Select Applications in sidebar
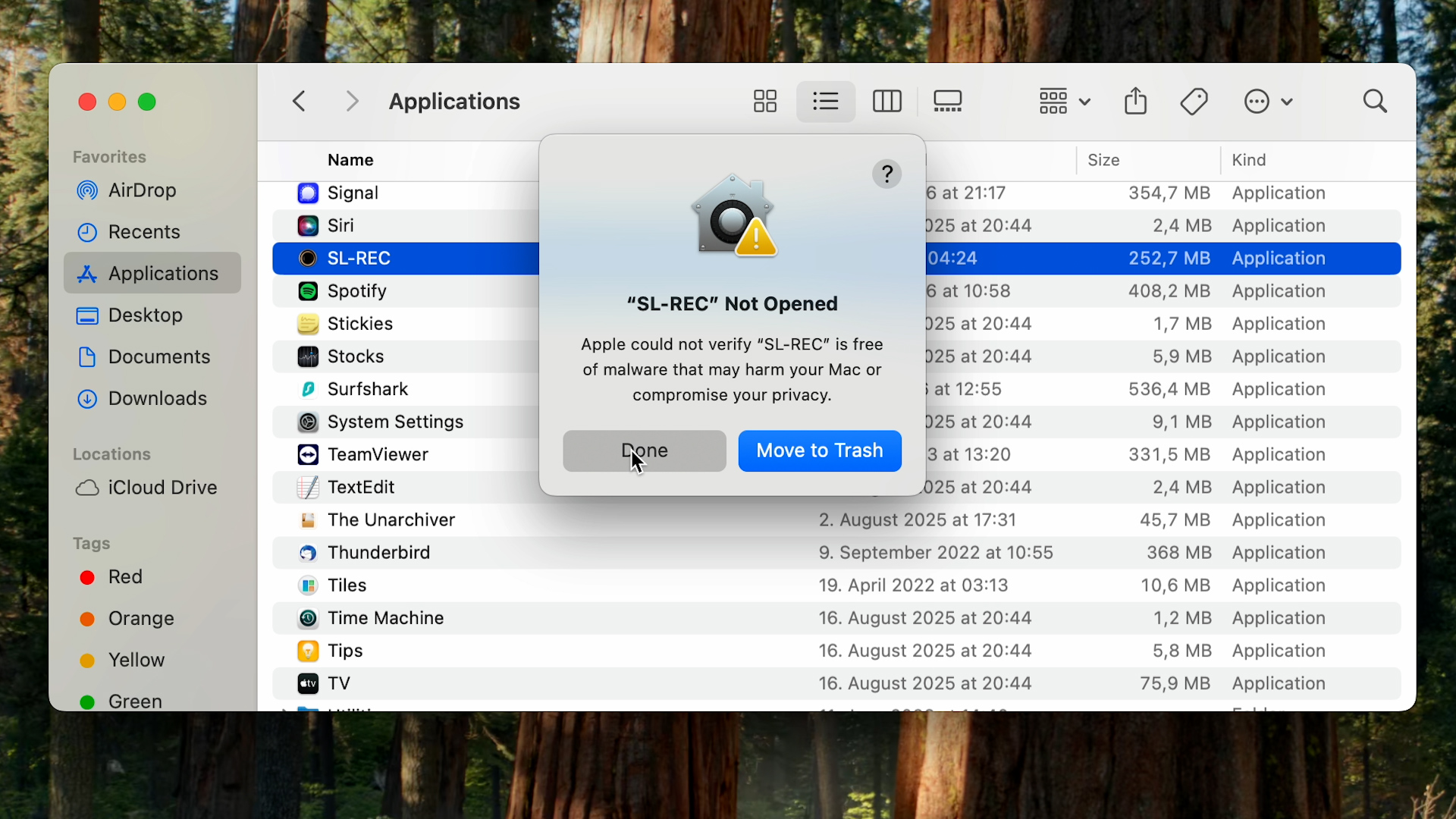1456x819 pixels. tap(152, 273)
